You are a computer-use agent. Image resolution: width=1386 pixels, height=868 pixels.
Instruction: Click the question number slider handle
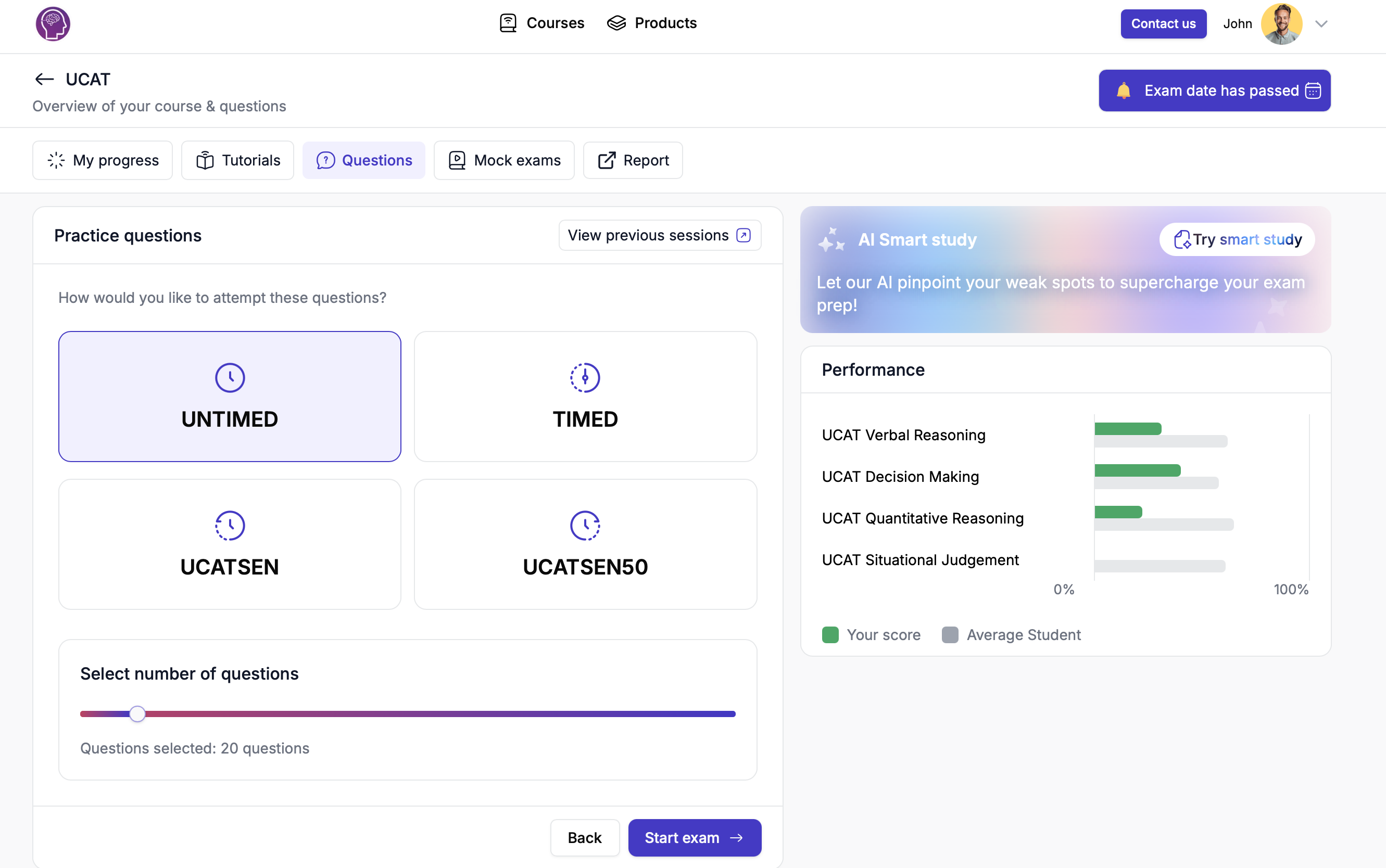point(137,713)
